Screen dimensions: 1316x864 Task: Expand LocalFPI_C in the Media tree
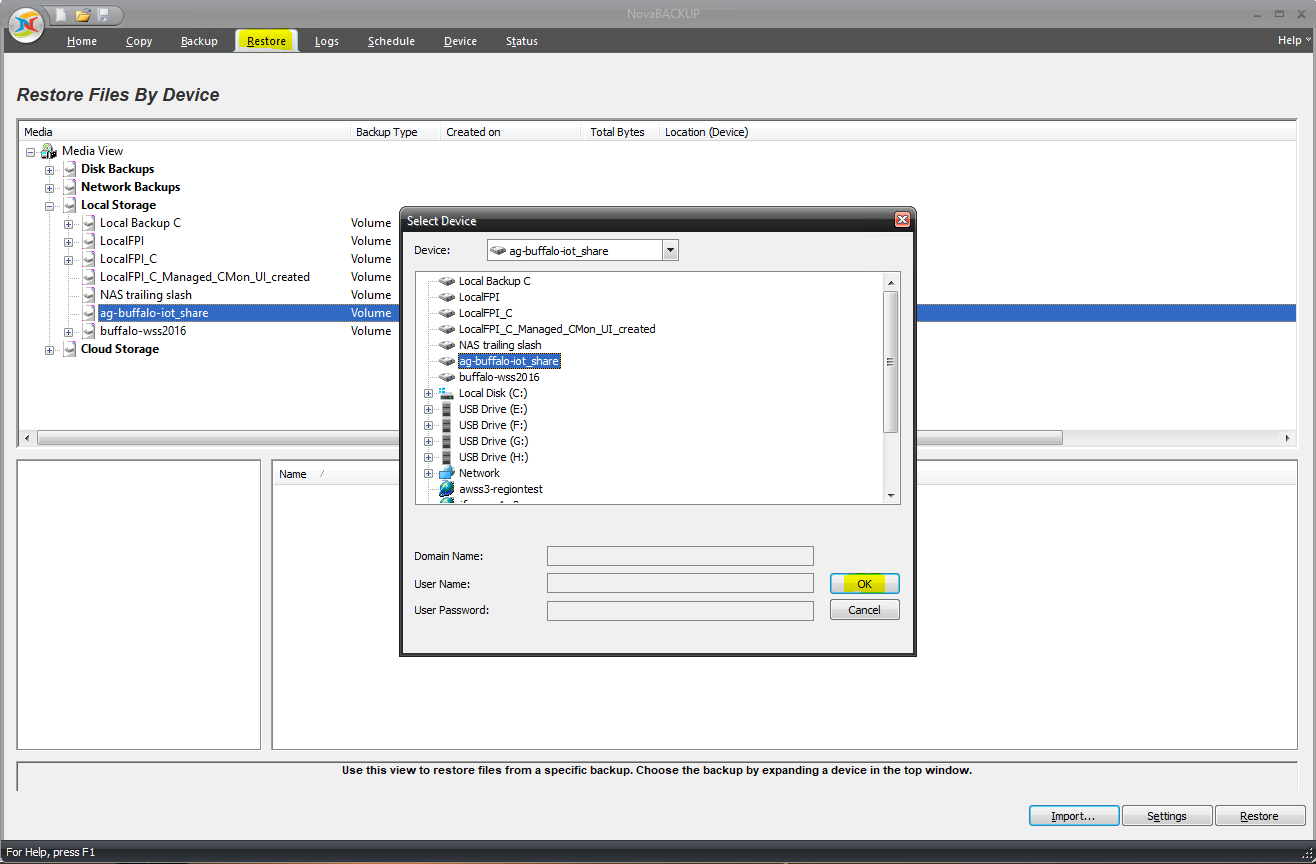[x=69, y=260]
